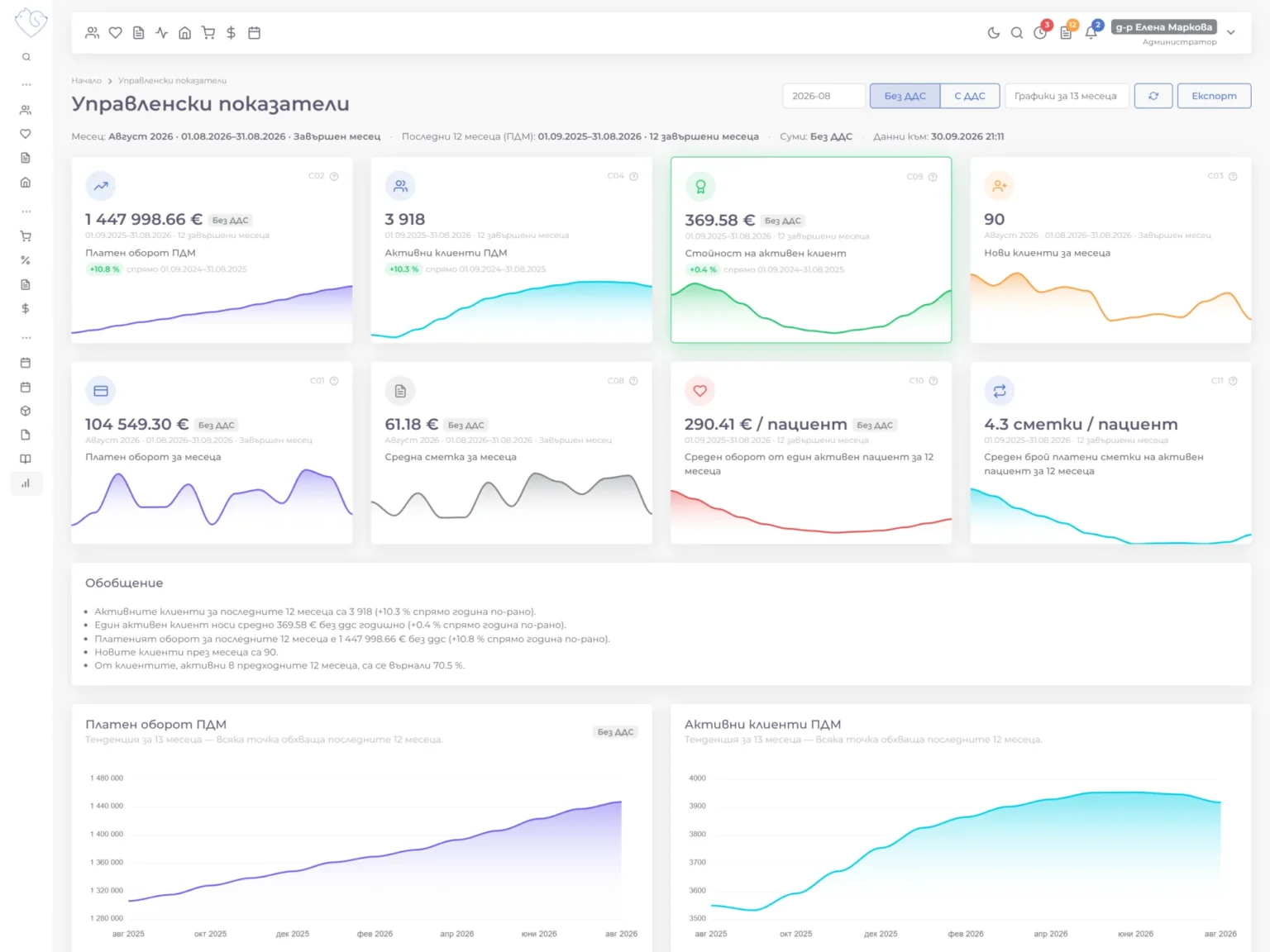This screenshot has width=1270, height=952.
Task: Show notifications via the bell icon
Action: tap(1091, 33)
